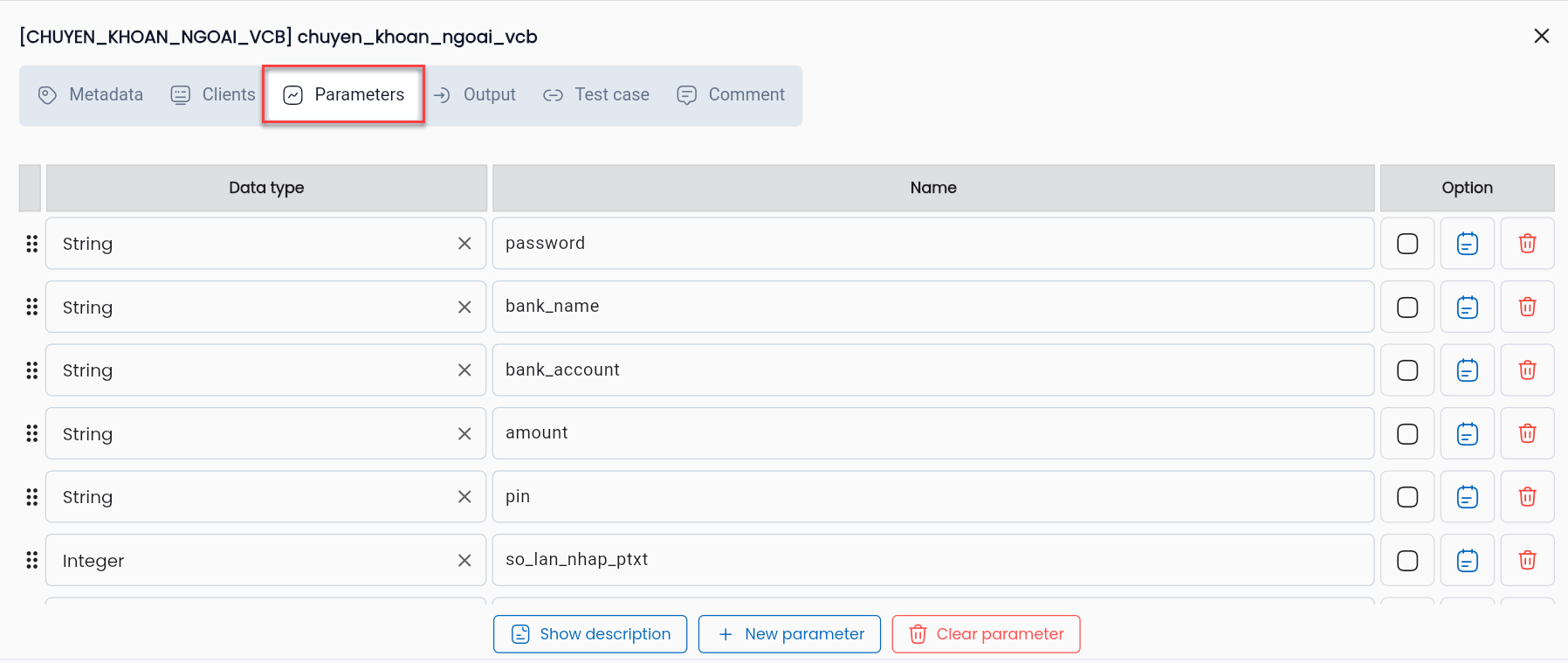
Task: Focus the pin name input field
Action: point(932,497)
